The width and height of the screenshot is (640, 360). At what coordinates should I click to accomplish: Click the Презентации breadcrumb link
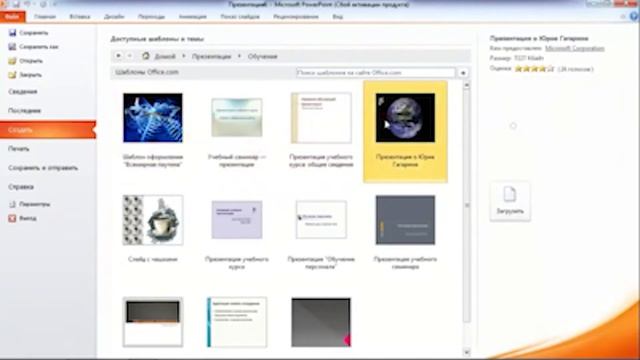(x=211, y=56)
